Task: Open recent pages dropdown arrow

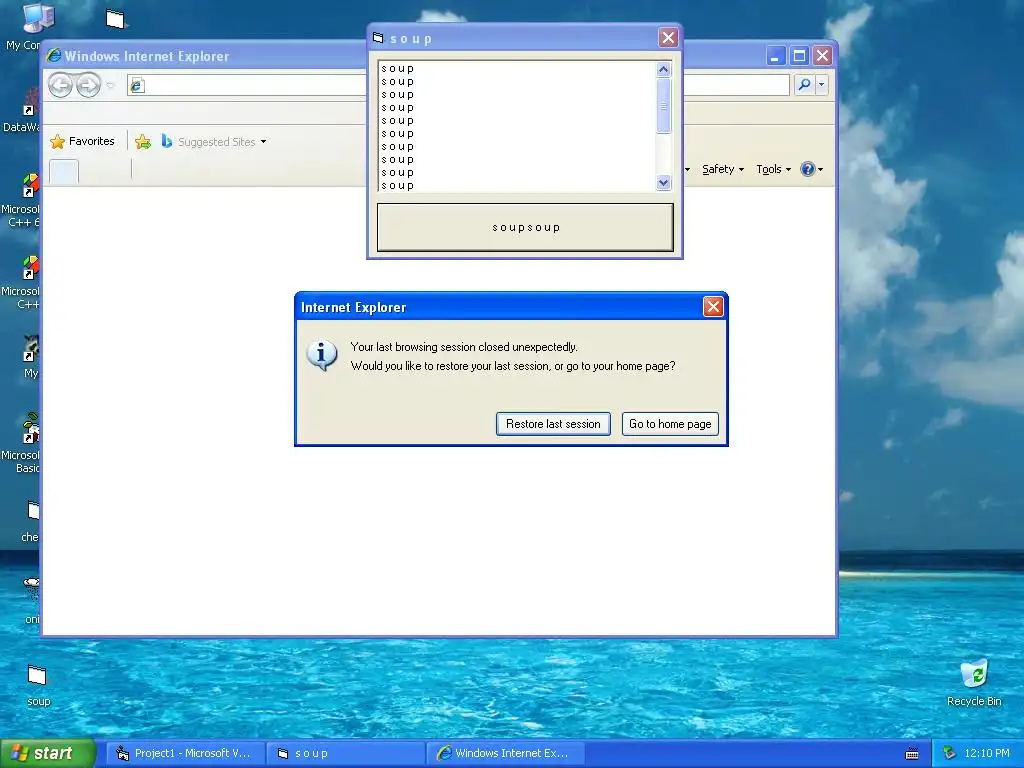Action: tap(110, 86)
